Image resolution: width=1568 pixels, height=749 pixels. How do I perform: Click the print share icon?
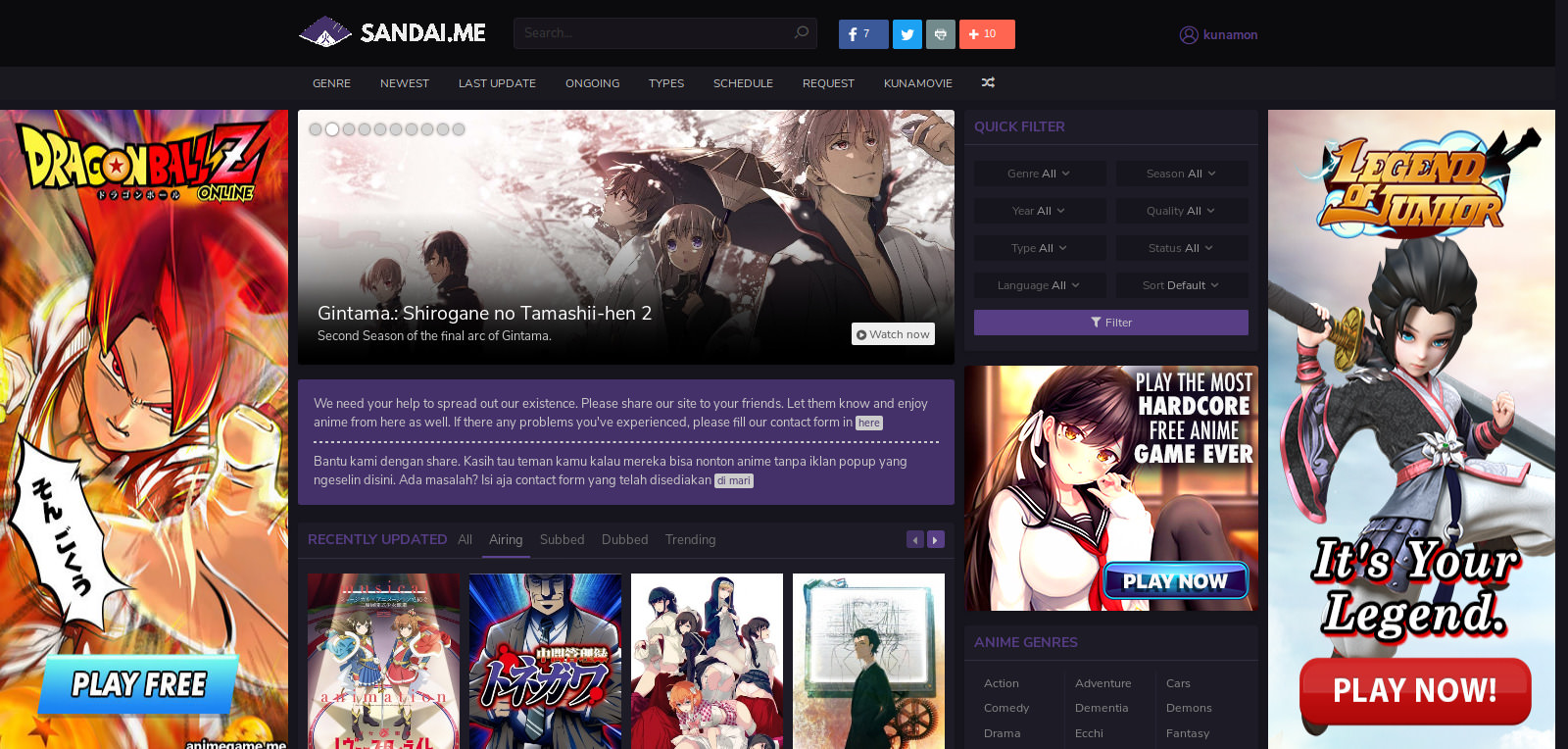(940, 34)
